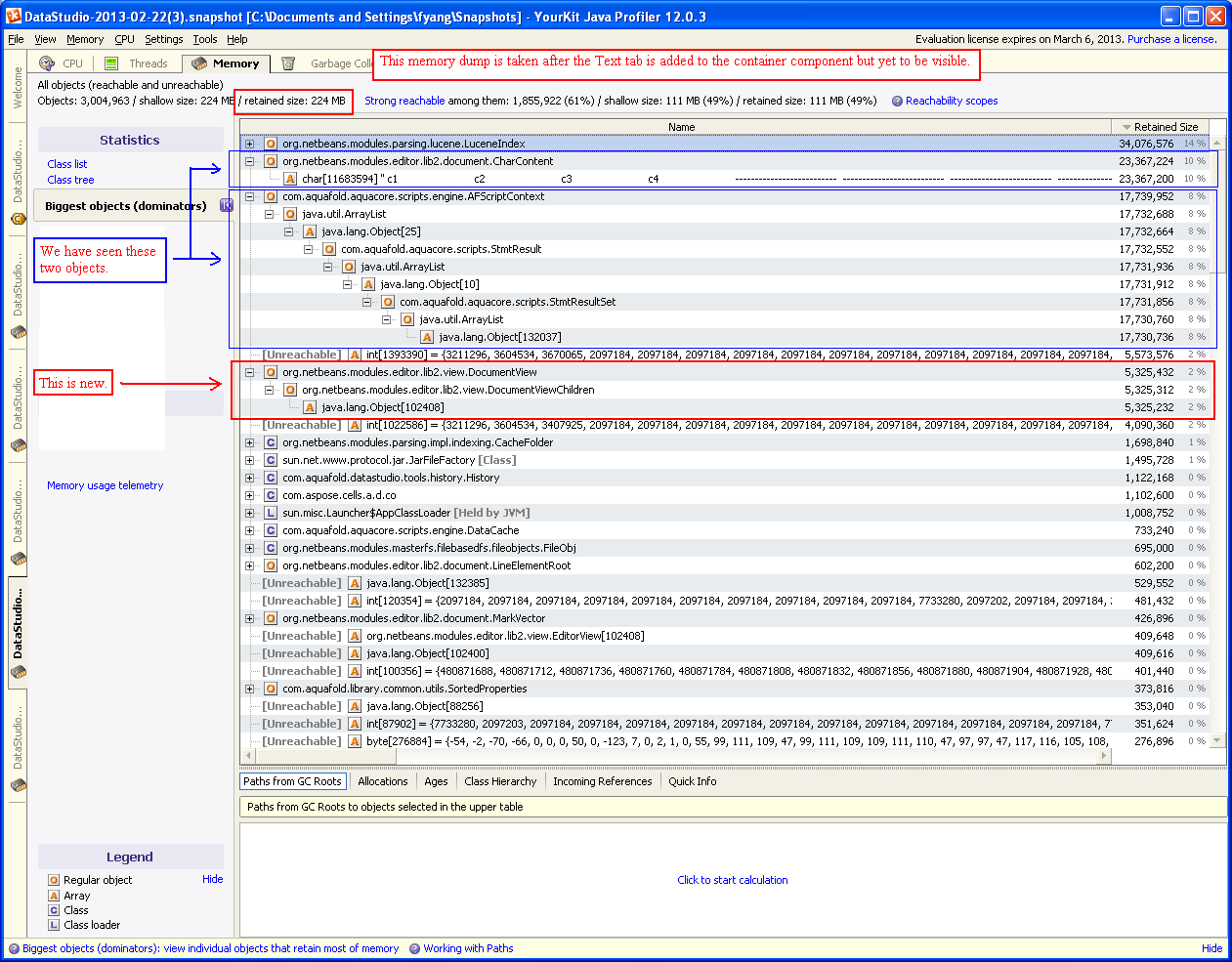The width and height of the screenshot is (1232, 962).
Task: Click the object icon of the DocumentView row
Action: click(271, 372)
